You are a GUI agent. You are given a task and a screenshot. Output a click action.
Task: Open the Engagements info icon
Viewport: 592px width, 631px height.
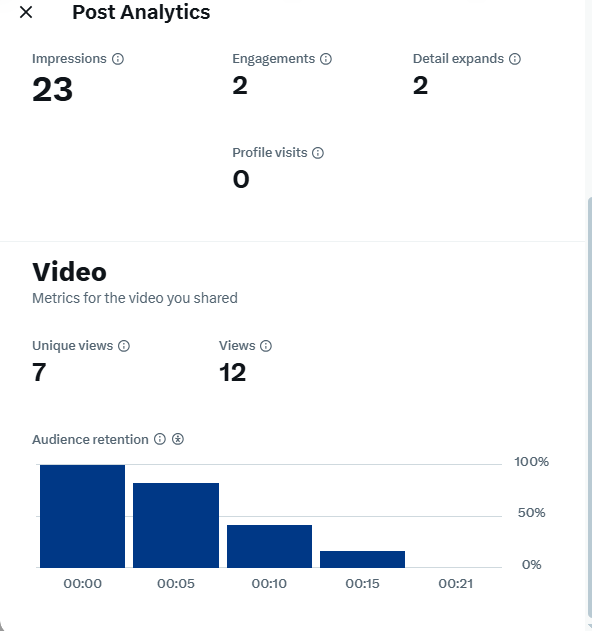(x=326, y=59)
